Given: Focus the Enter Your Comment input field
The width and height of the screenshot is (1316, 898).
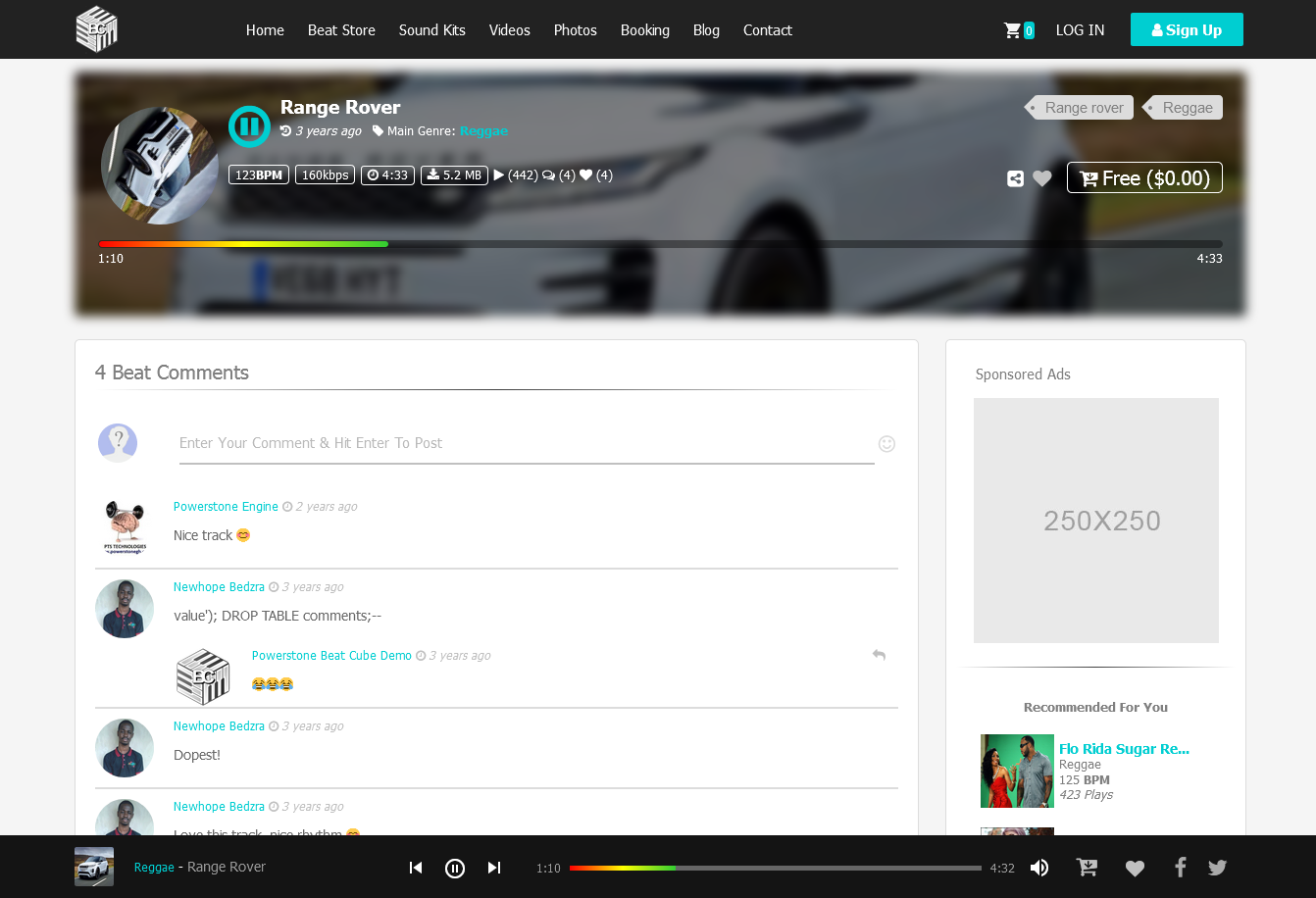Looking at the screenshot, I should [x=527, y=443].
